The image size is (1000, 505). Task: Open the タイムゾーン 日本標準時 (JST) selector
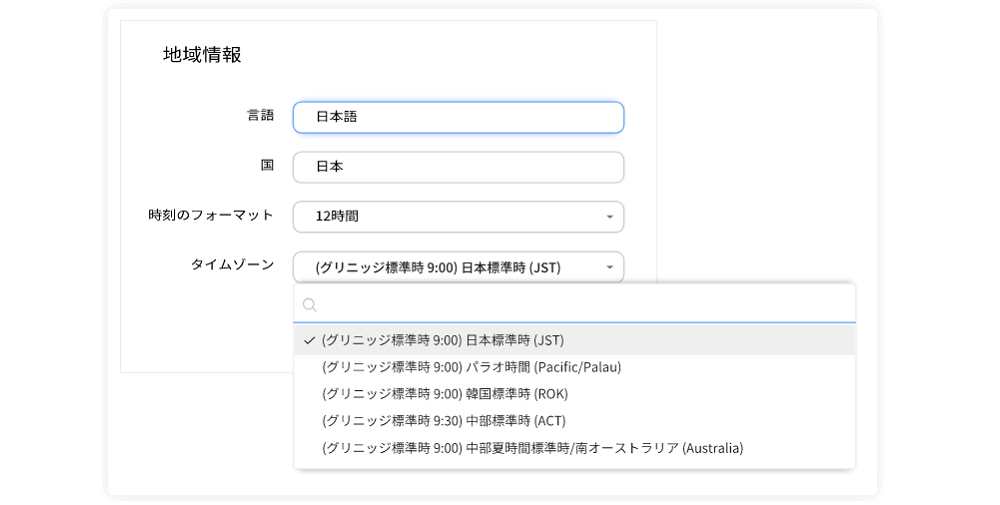pos(458,267)
